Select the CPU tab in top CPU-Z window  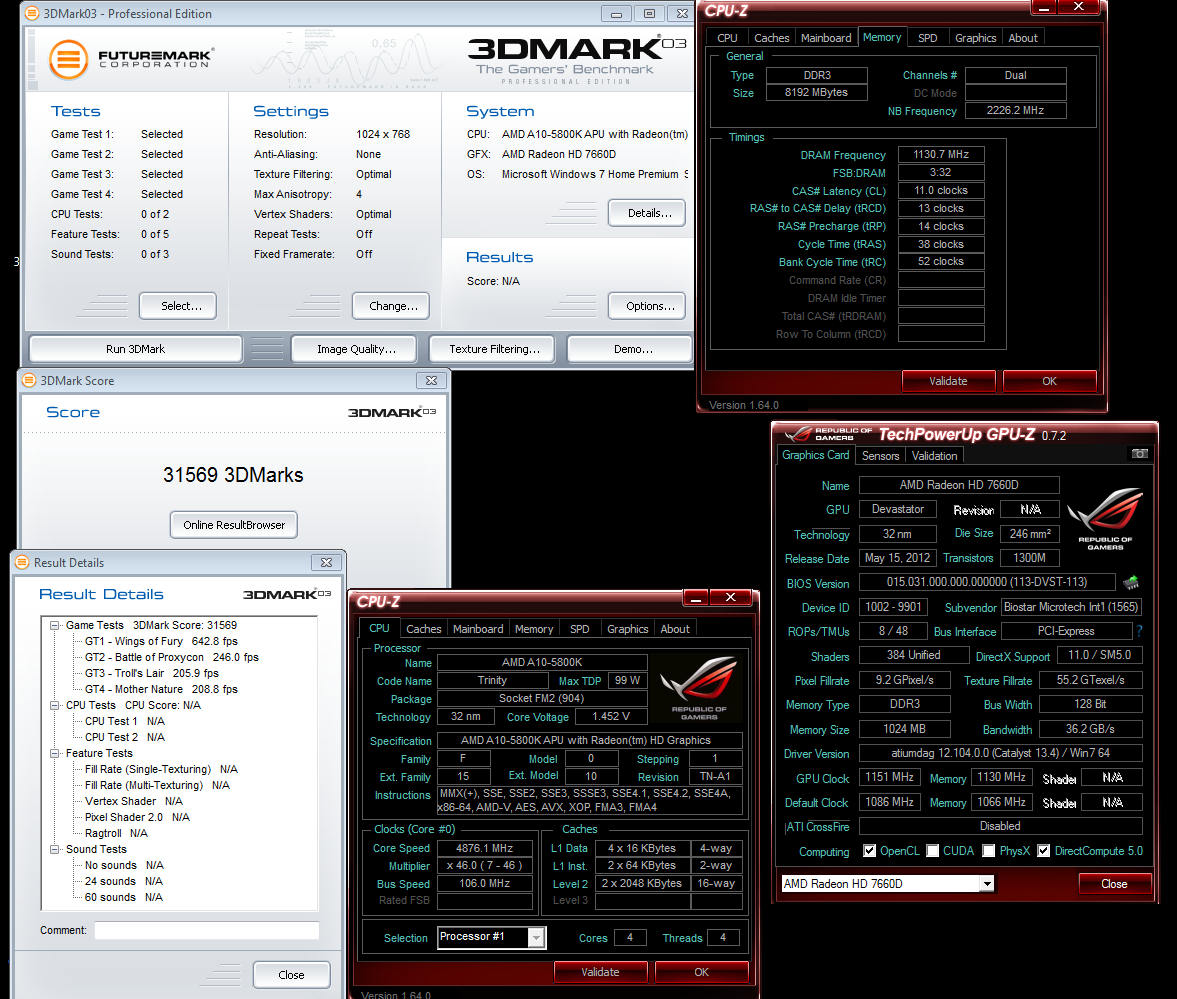(x=727, y=38)
